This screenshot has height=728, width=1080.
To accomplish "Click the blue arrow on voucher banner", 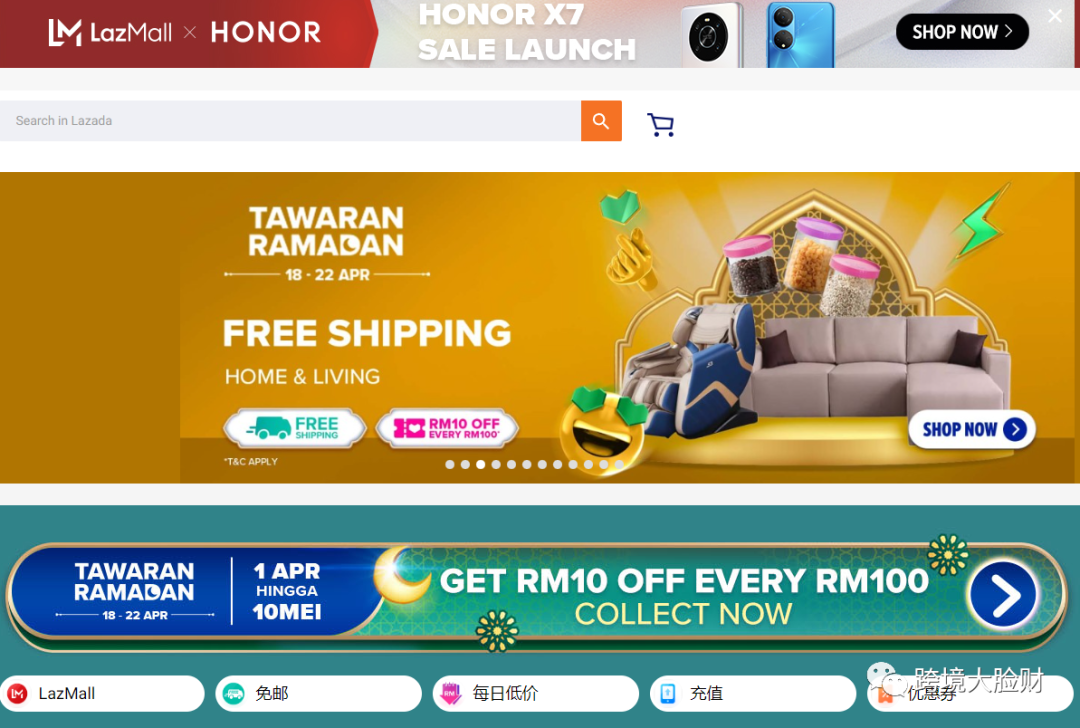I will point(1003,594).
